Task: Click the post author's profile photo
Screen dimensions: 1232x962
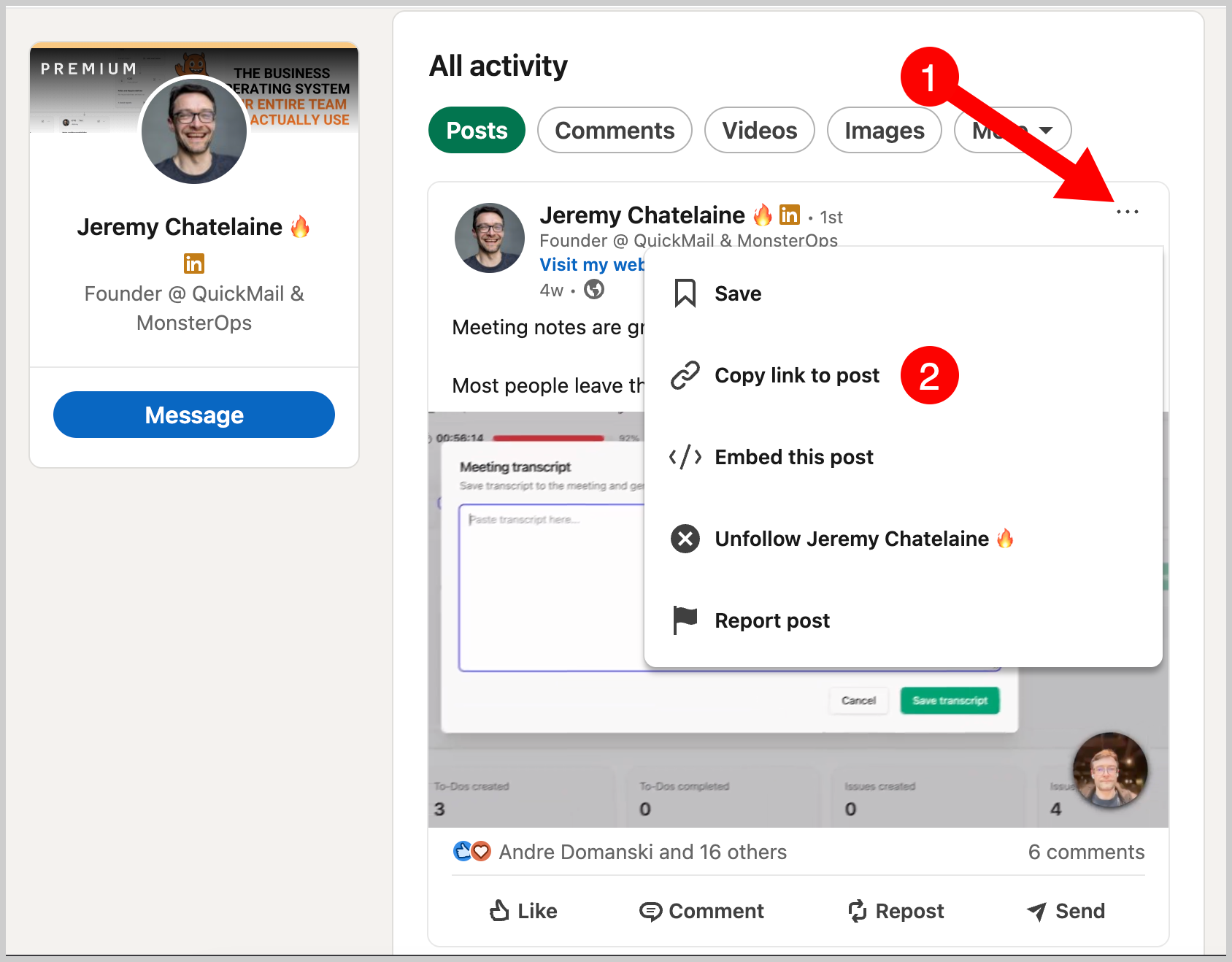Action: [490, 238]
